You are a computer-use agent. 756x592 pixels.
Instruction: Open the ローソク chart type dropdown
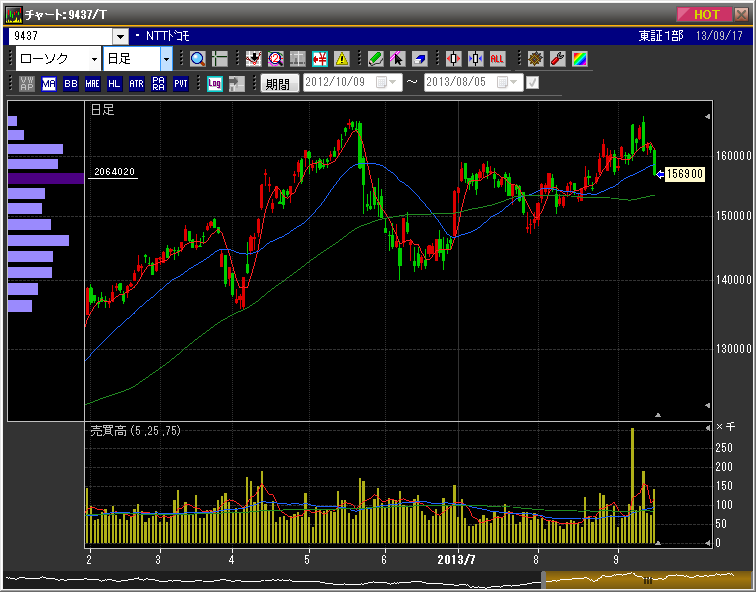tap(94, 59)
